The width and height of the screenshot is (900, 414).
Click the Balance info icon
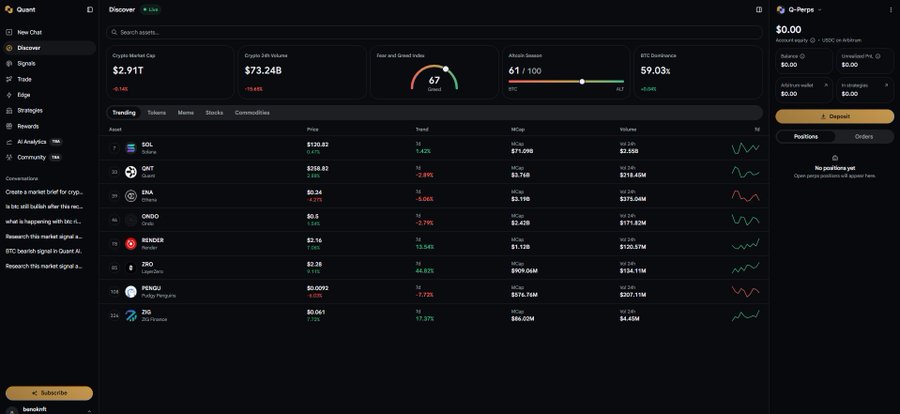pyautogui.click(x=802, y=56)
